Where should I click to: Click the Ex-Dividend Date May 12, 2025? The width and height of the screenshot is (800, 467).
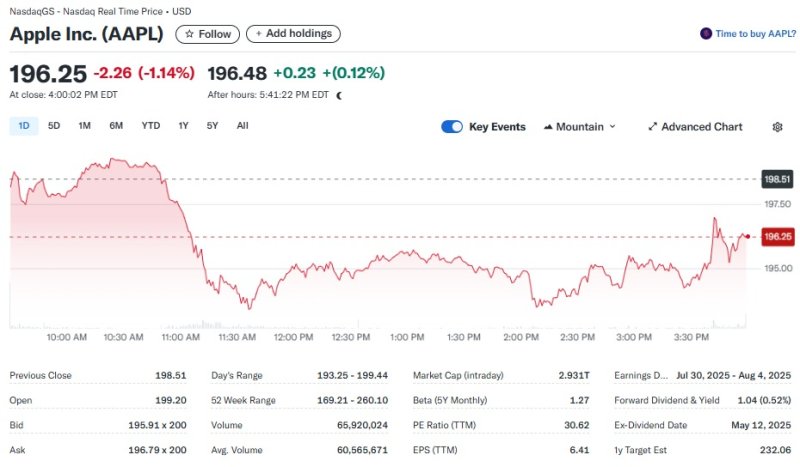pyautogui.click(x=761, y=425)
